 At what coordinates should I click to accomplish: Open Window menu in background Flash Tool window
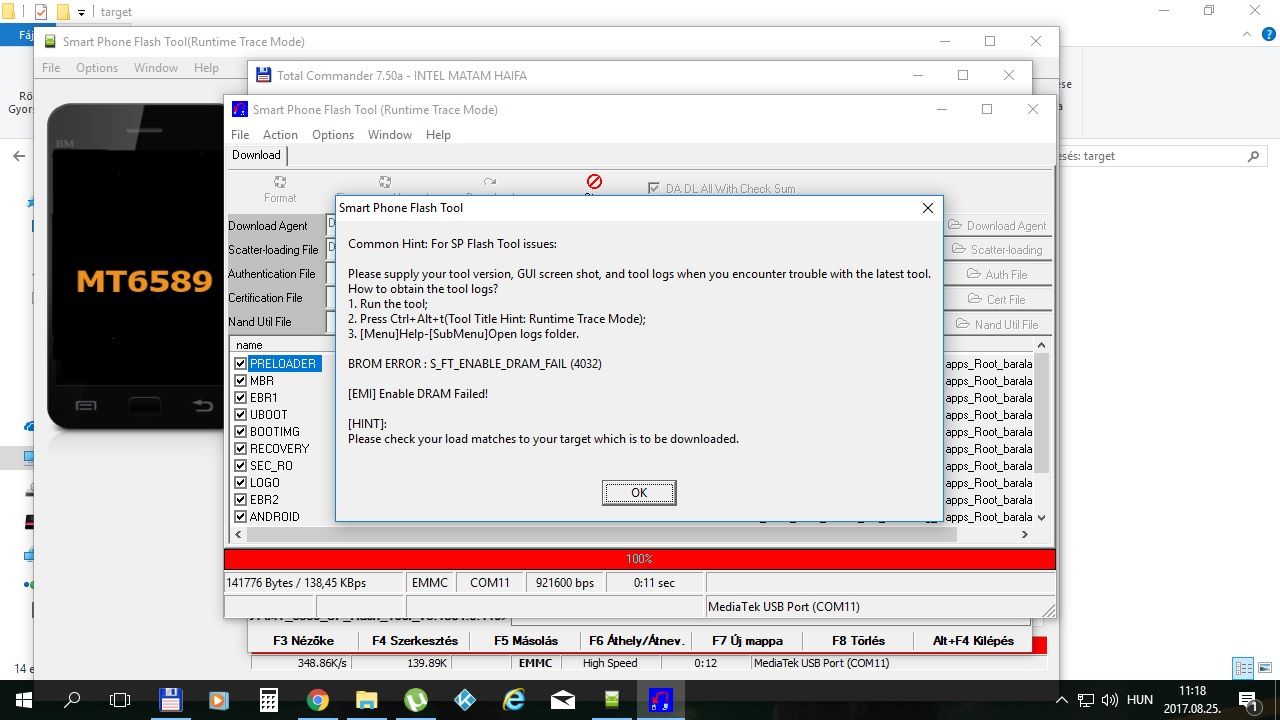156,68
